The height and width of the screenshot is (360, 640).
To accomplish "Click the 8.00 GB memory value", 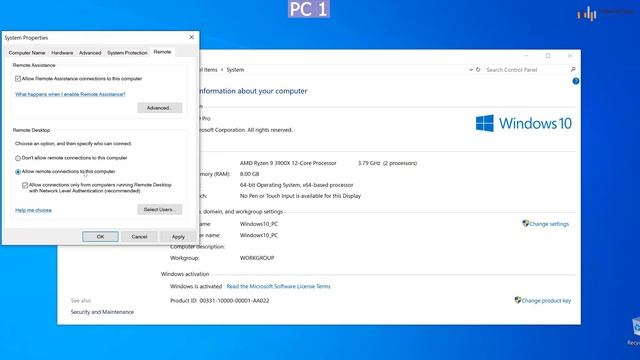I will pyautogui.click(x=249, y=174).
